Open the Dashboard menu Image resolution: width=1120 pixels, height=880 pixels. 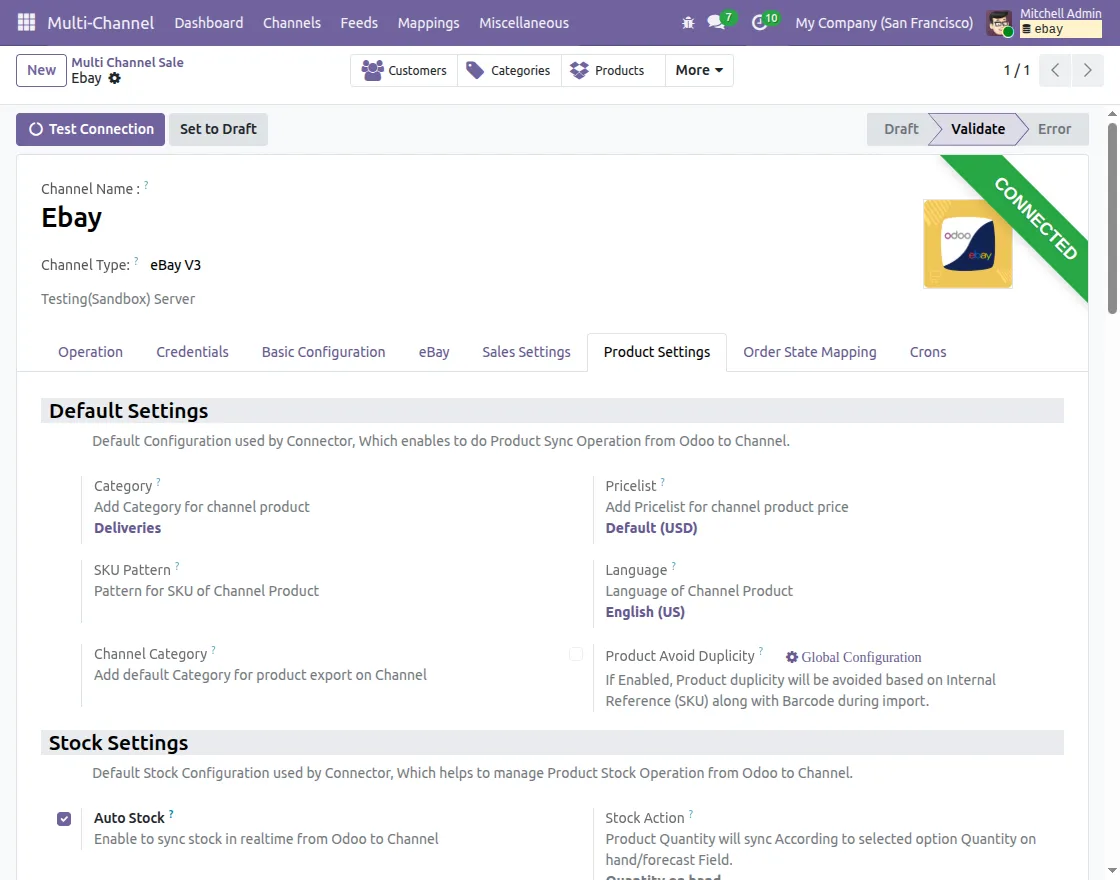[x=209, y=23]
